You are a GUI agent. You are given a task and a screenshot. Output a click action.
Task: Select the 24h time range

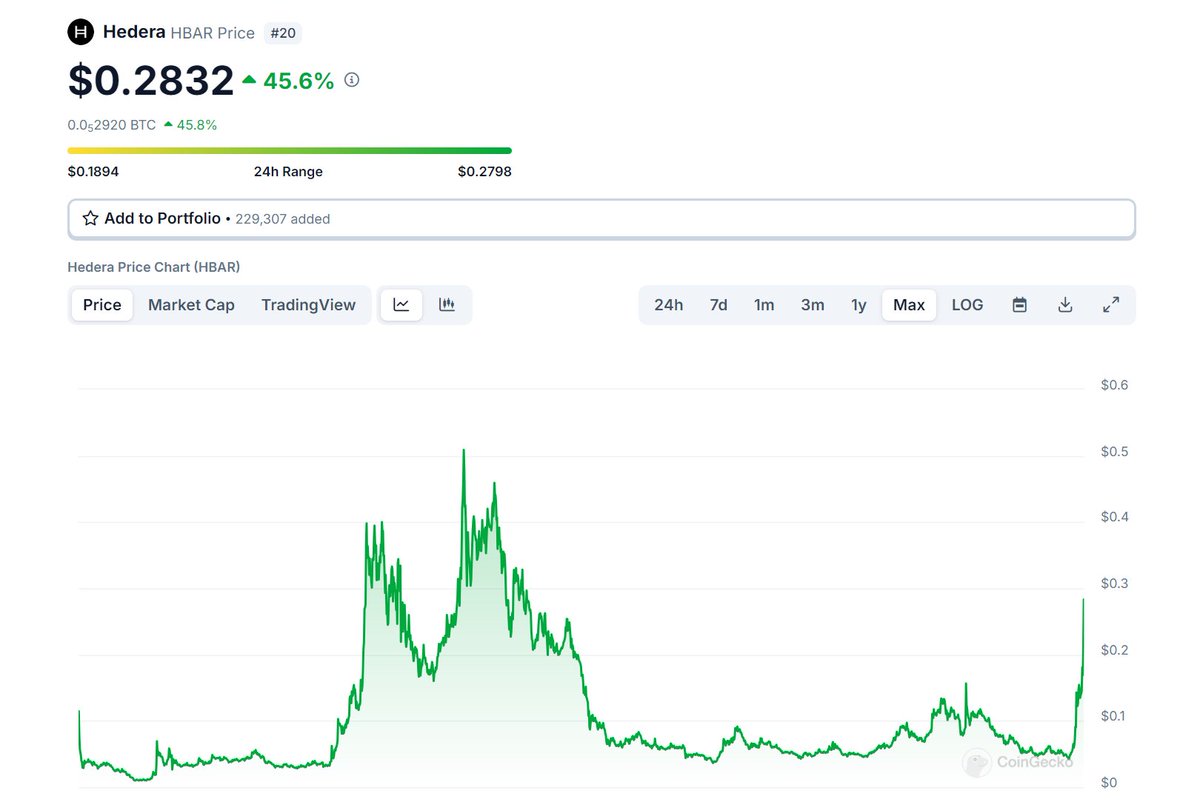point(668,305)
